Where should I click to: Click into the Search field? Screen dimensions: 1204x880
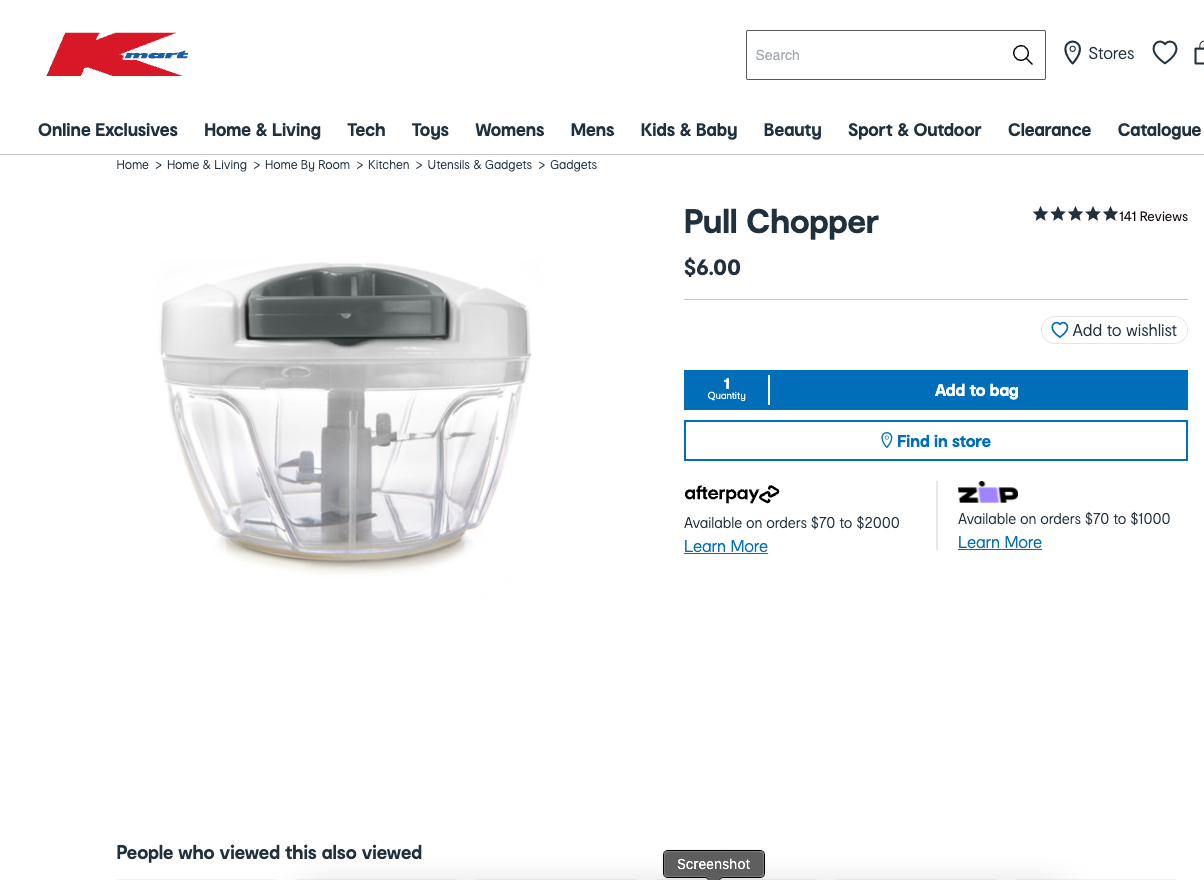[x=876, y=55]
